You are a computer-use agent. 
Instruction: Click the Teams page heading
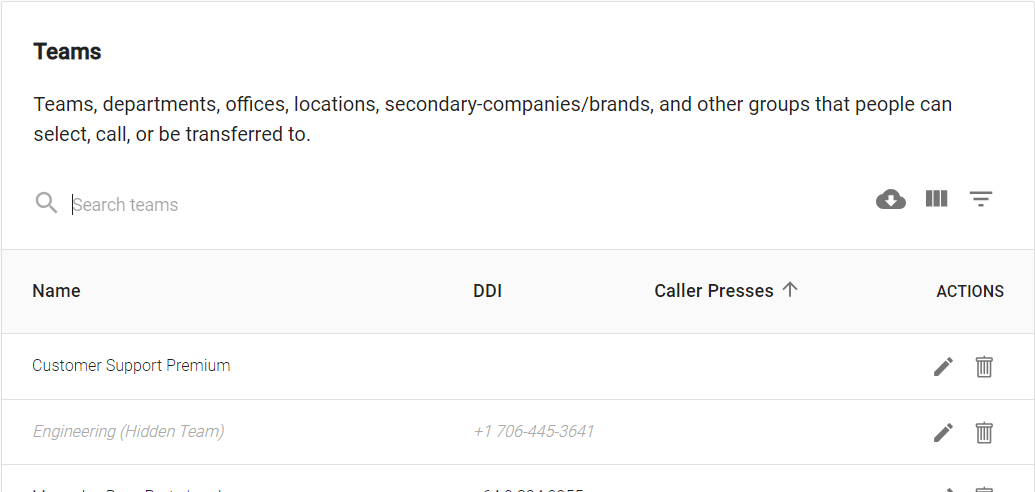tap(67, 52)
